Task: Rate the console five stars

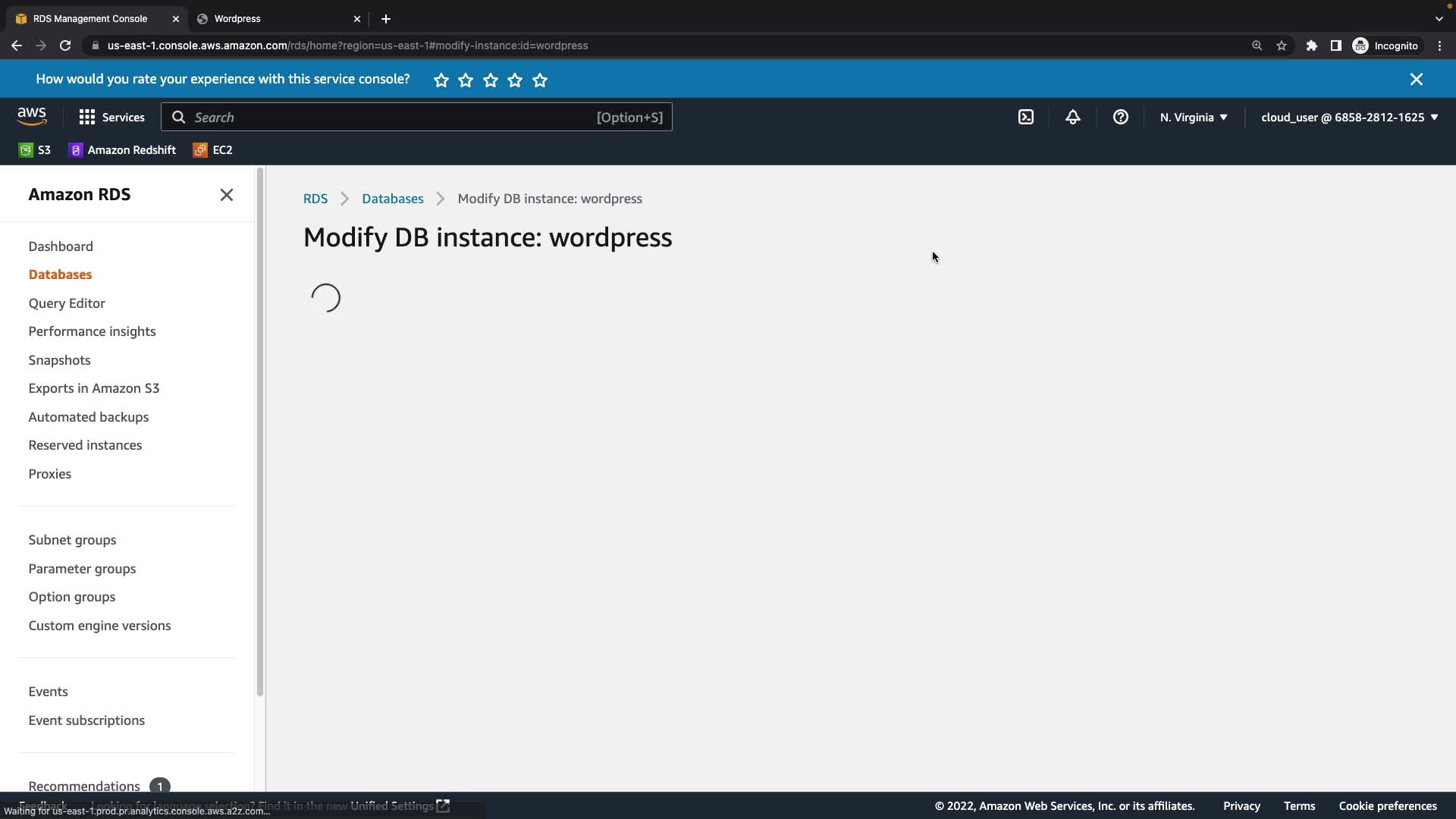Action: pyautogui.click(x=540, y=80)
